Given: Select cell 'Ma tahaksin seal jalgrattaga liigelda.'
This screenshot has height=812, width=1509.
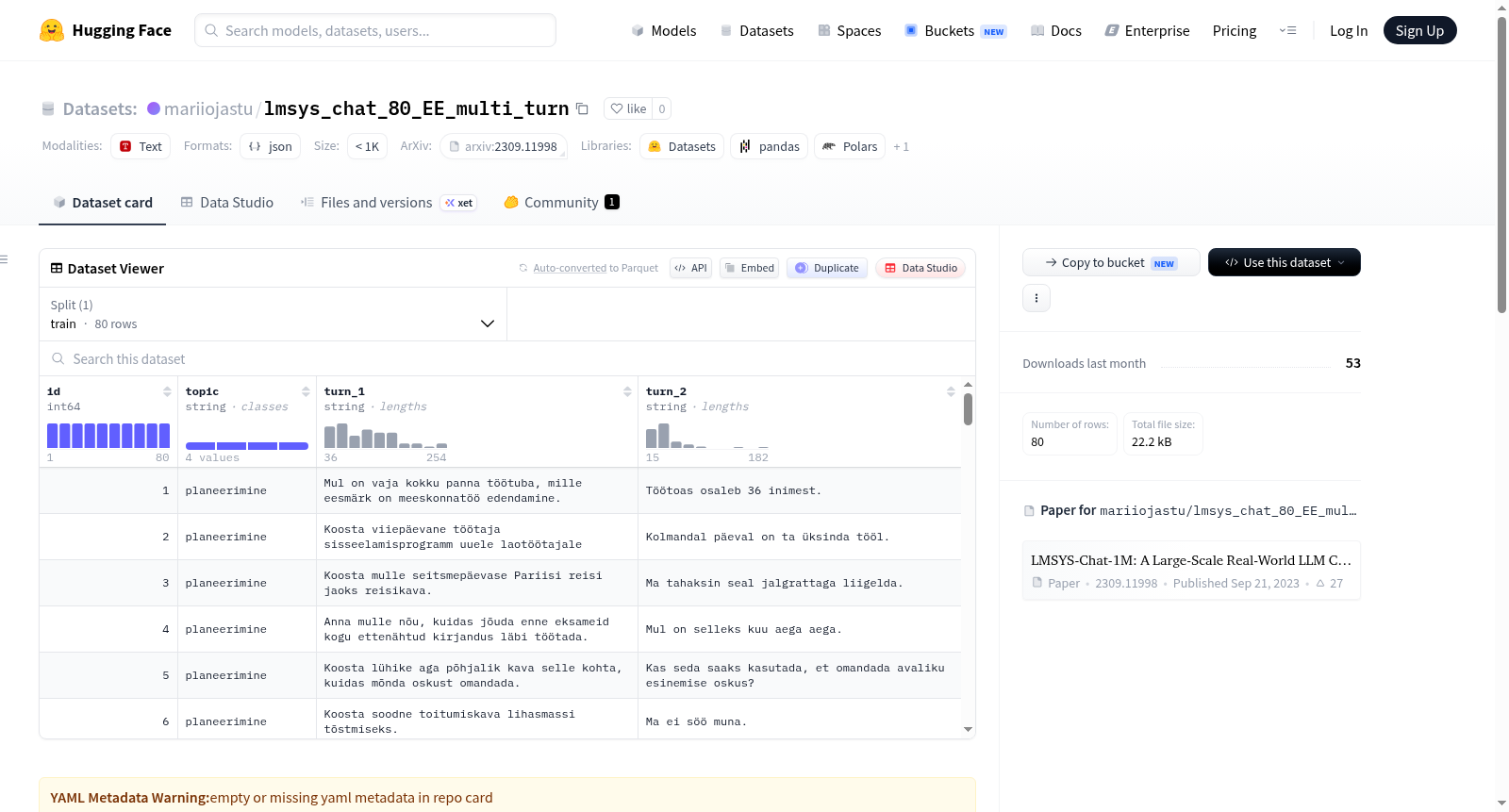Looking at the screenshot, I should coord(800,583).
